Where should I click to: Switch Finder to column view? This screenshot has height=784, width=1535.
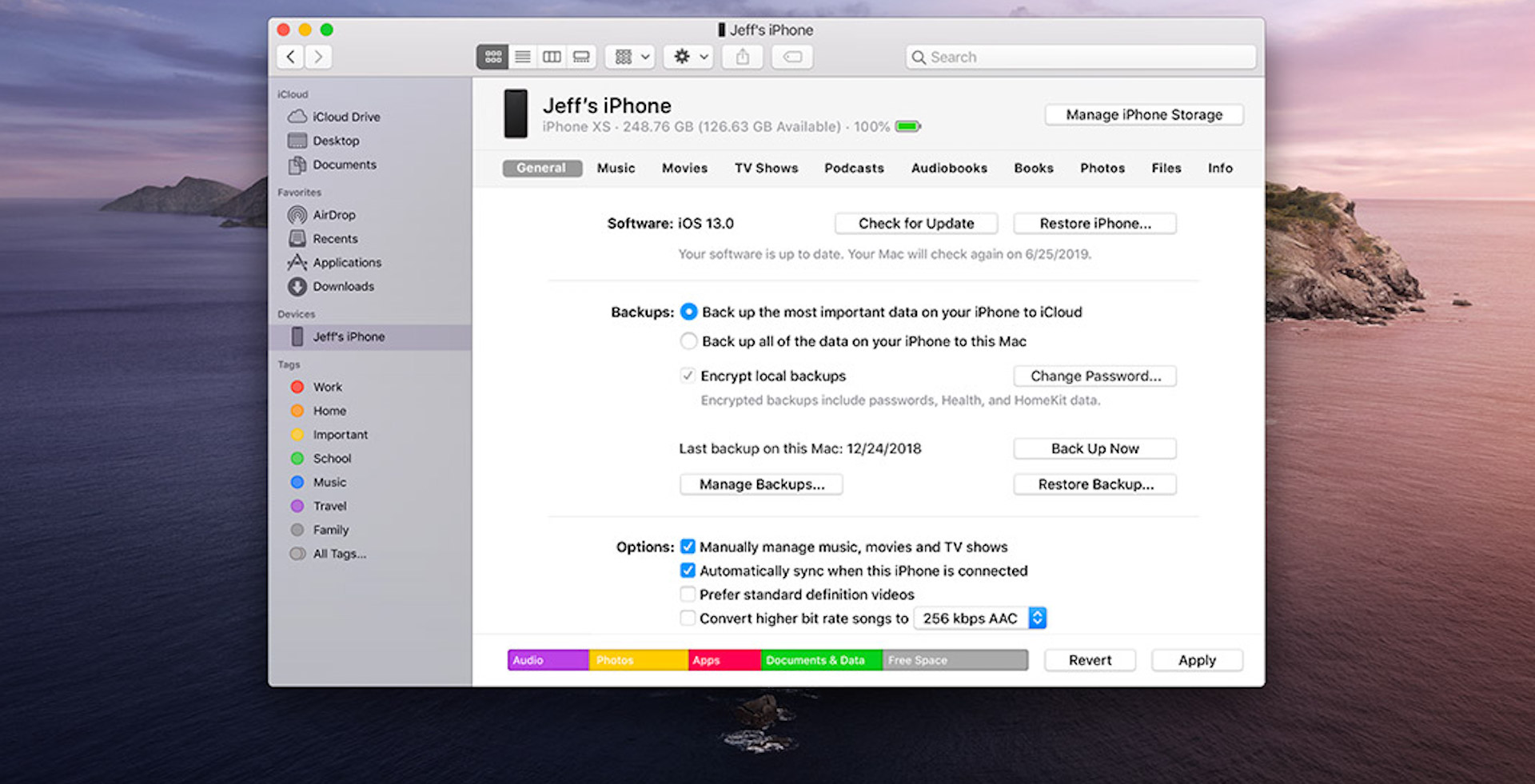tap(552, 57)
